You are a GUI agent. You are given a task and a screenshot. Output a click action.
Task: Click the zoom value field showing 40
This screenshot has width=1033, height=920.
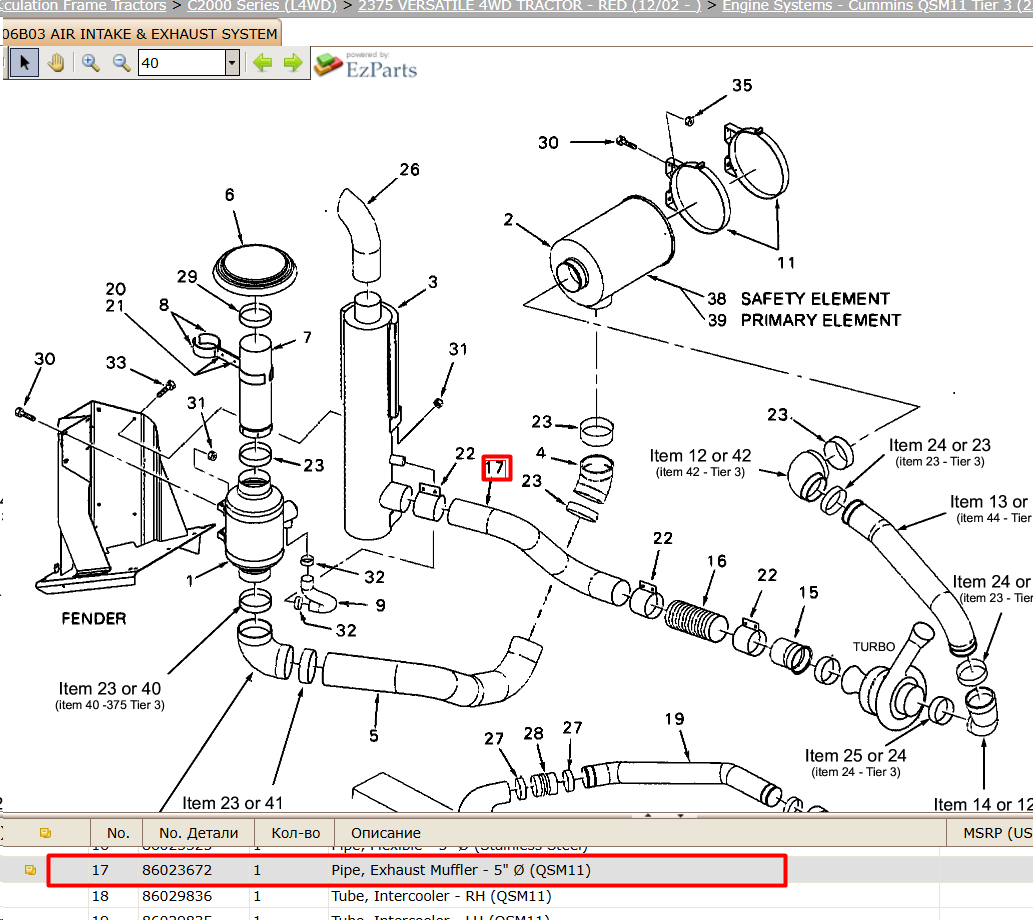[x=182, y=63]
